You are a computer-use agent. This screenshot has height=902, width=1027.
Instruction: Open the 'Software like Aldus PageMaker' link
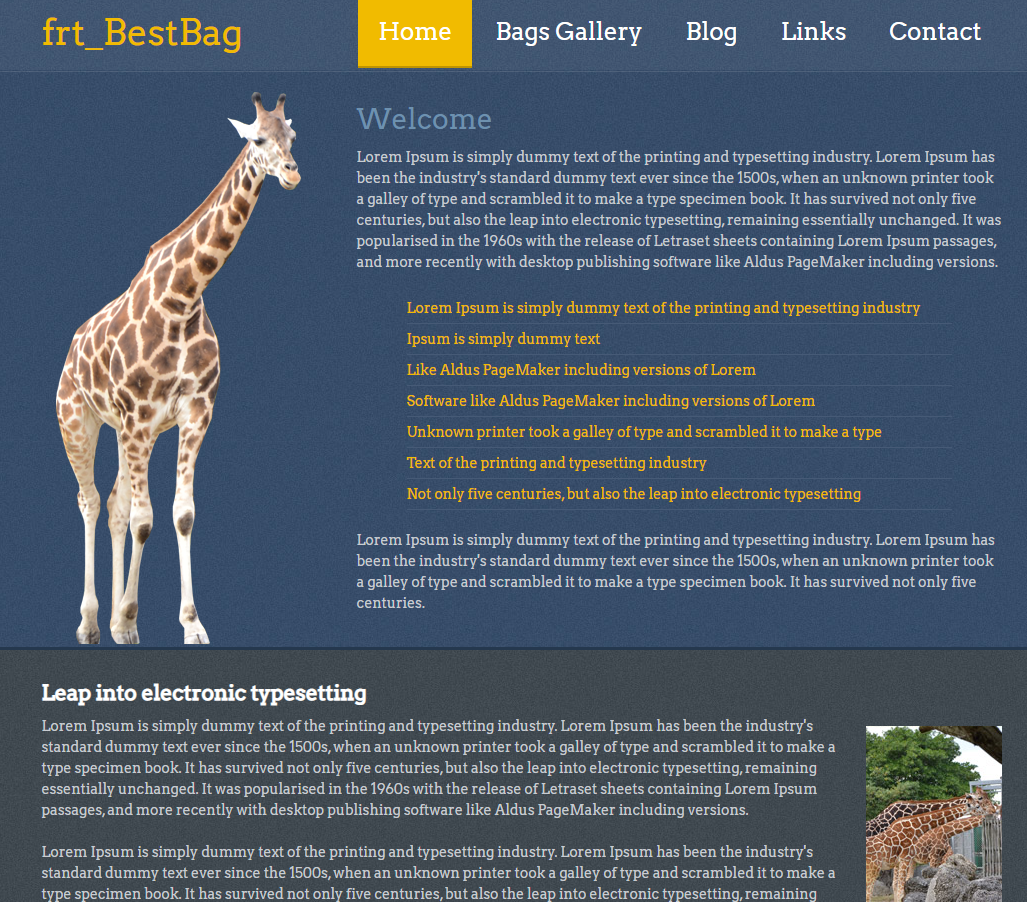(x=610, y=401)
